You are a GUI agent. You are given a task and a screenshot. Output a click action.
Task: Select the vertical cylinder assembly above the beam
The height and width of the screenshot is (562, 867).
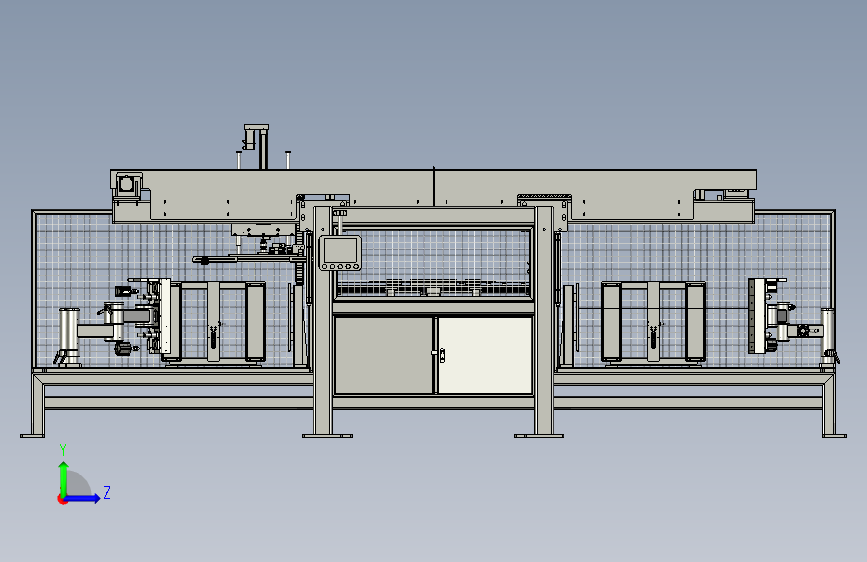[257, 145]
